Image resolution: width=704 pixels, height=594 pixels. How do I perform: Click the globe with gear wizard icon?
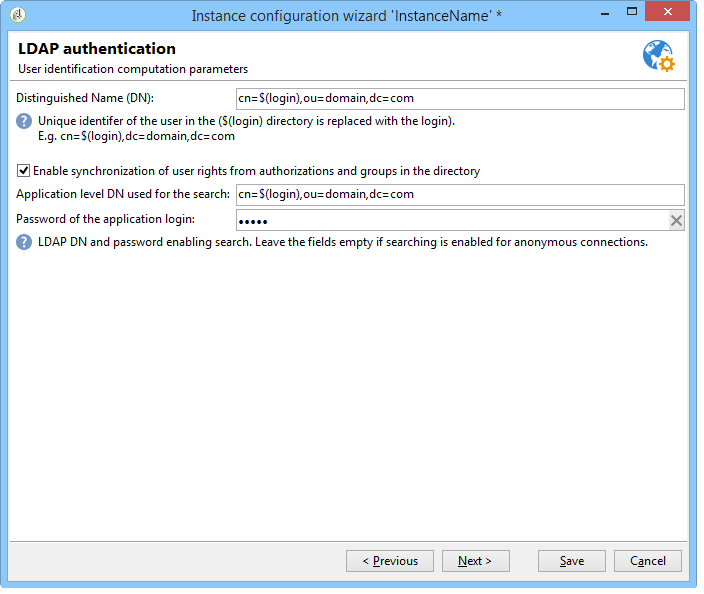point(659,56)
